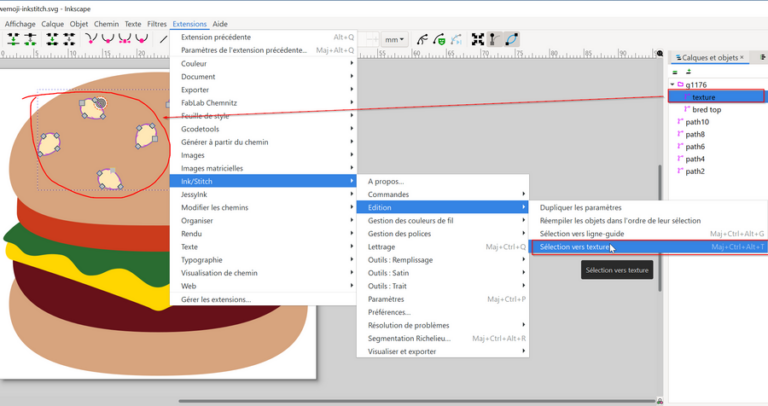This screenshot has width=768, height=406.
Task: Click the layers view icon above g1176
Action: pos(675,72)
